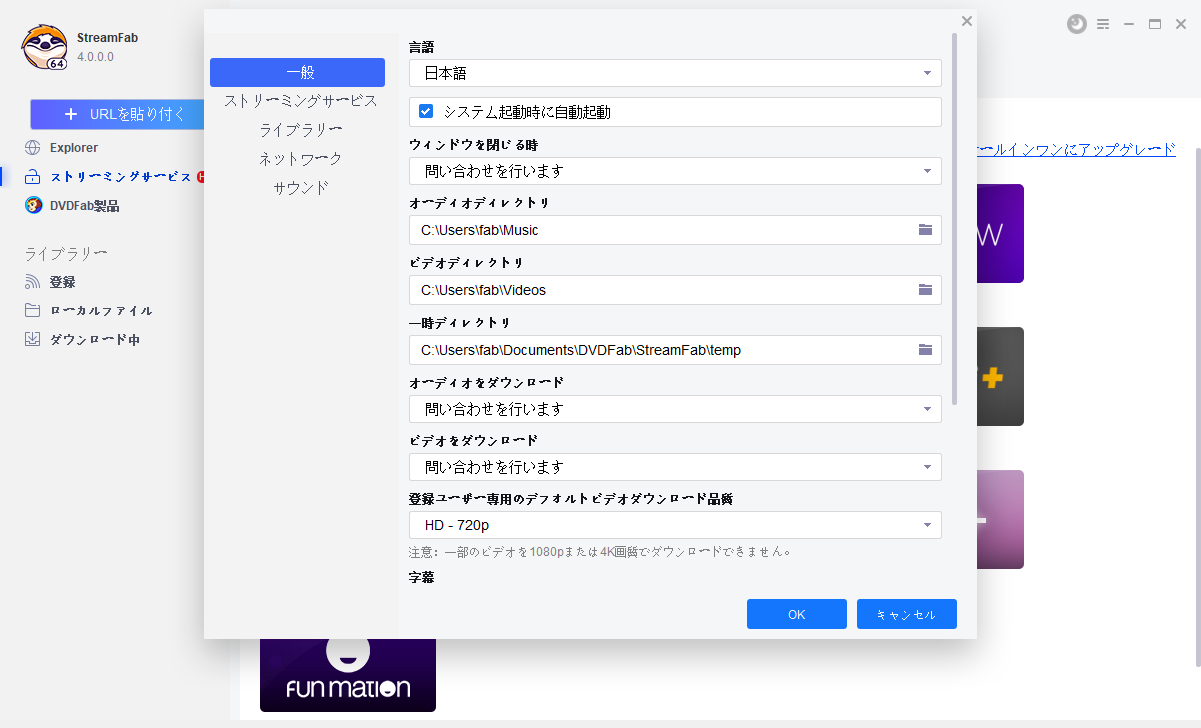The width and height of the screenshot is (1201, 728).
Task: Click the 字幕 section label
Action: click(x=421, y=577)
